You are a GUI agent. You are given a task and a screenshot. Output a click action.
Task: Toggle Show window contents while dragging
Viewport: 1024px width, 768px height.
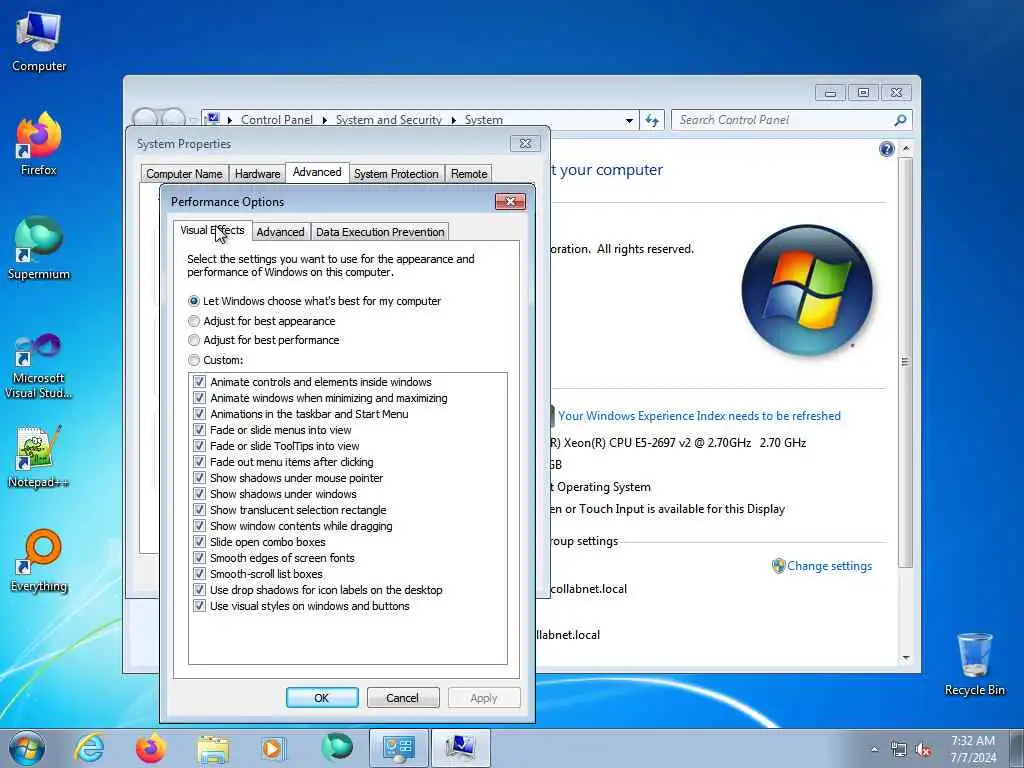coord(199,526)
